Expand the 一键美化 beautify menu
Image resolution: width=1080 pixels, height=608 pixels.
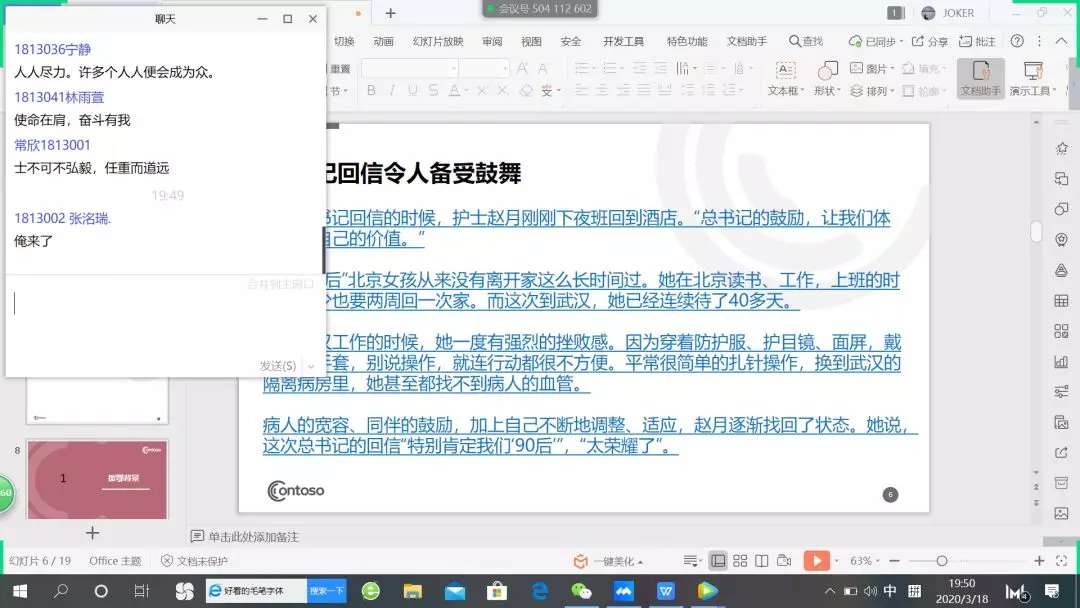click(x=608, y=561)
